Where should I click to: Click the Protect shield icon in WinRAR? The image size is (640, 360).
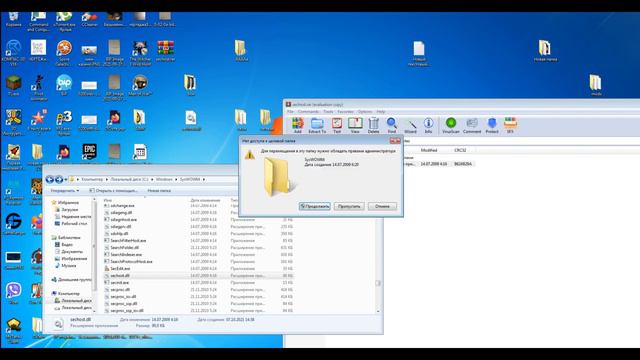(x=492, y=125)
